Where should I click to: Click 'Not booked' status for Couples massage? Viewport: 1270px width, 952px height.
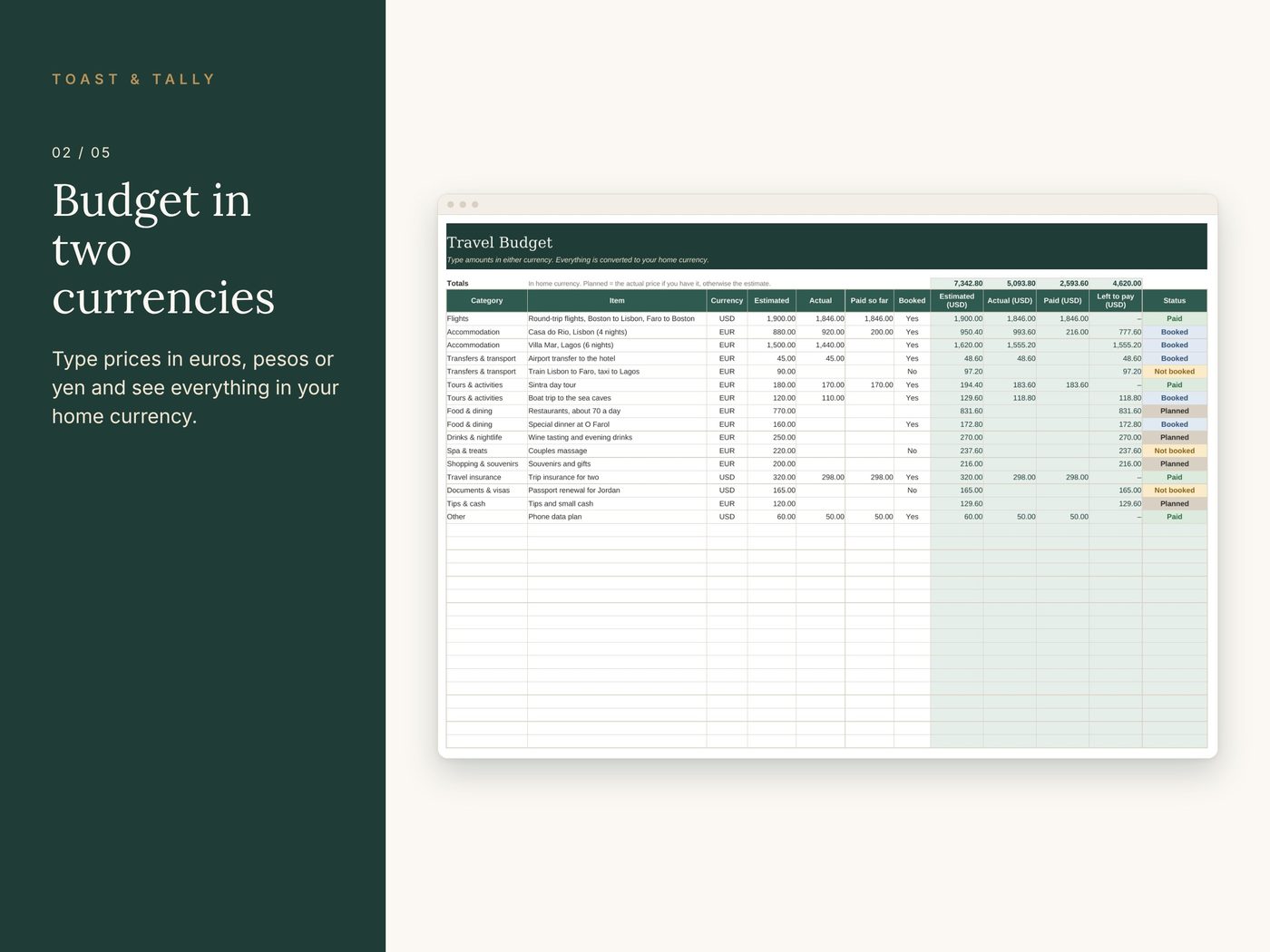tap(1174, 451)
